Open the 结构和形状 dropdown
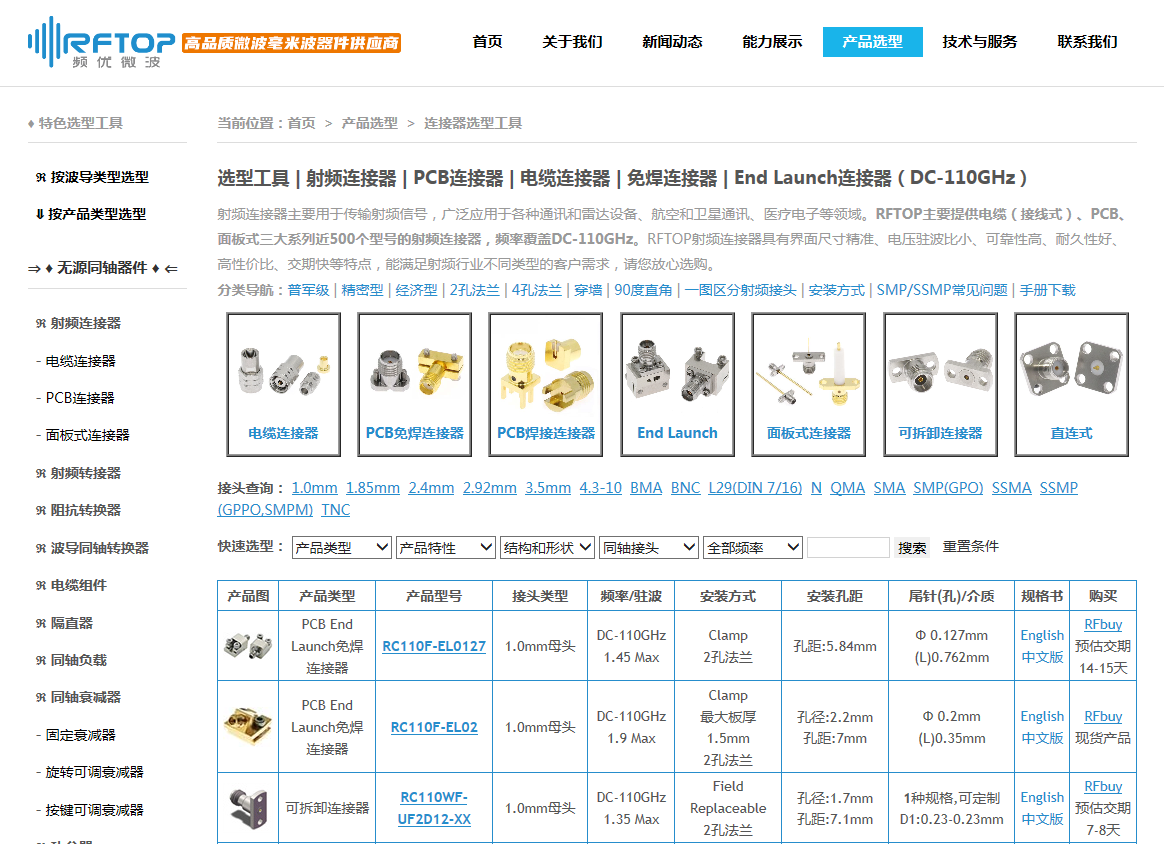The image size is (1164, 844). (547, 548)
